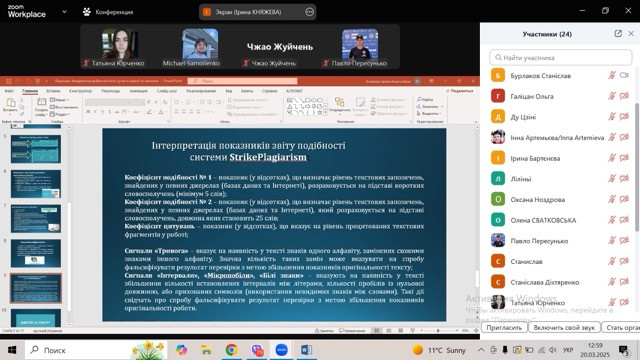Screen dimensions: 640x360
Task: Click Включить свой звук button
Action: point(564,327)
